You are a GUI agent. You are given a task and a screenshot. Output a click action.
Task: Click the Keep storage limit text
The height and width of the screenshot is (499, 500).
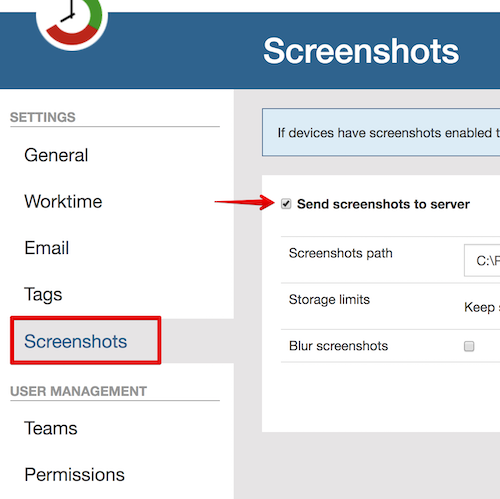click(x=482, y=307)
